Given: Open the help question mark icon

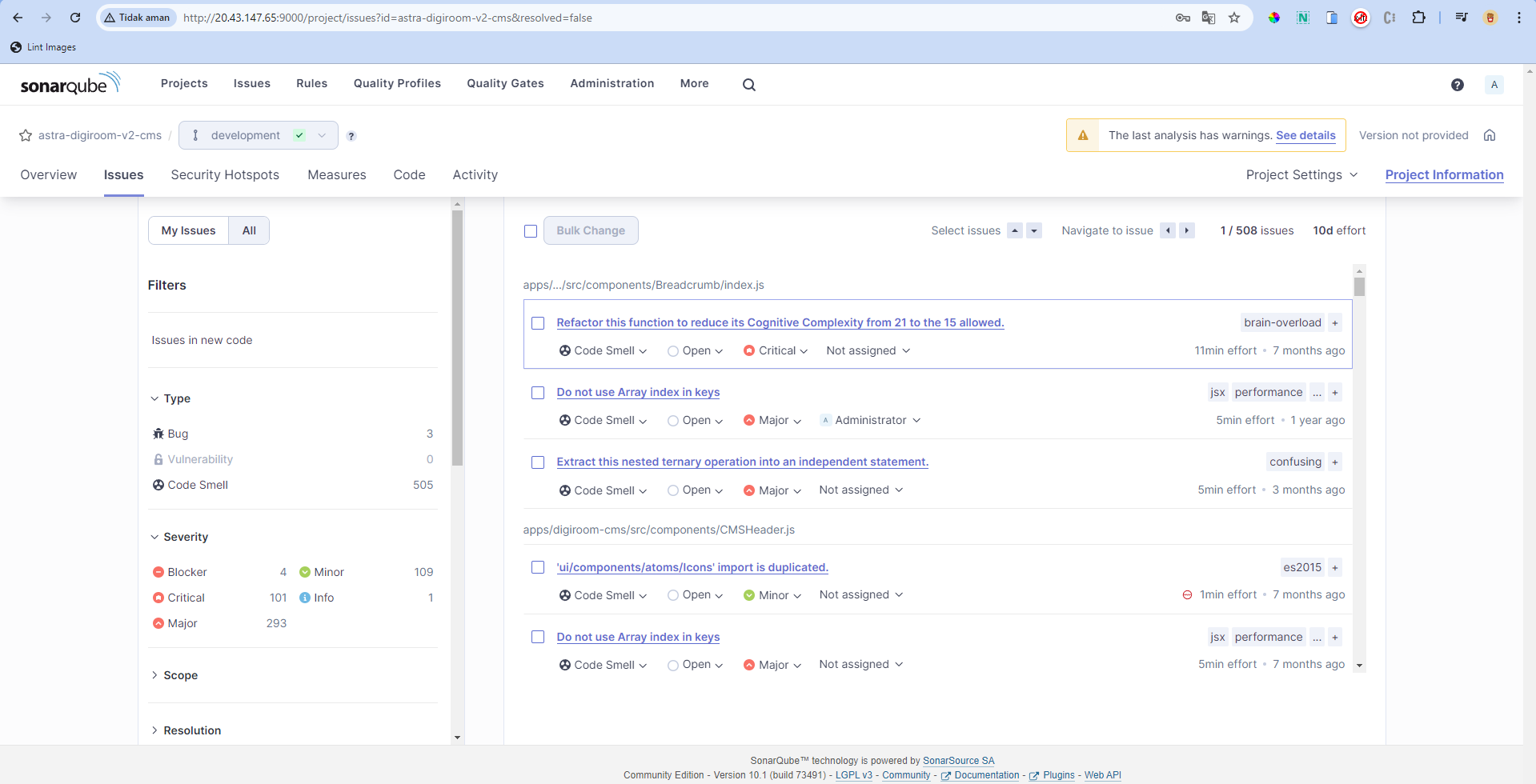Looking at the screenshot, I should [x=1458, y=85].
